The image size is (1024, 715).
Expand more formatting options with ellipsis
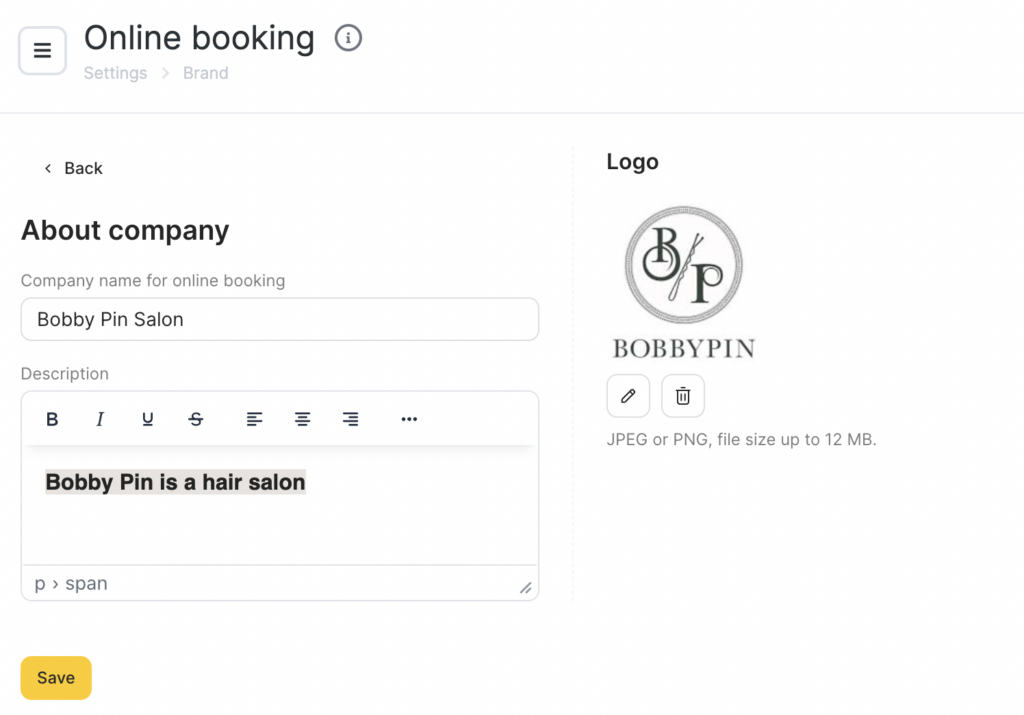[x=409, y=419]
